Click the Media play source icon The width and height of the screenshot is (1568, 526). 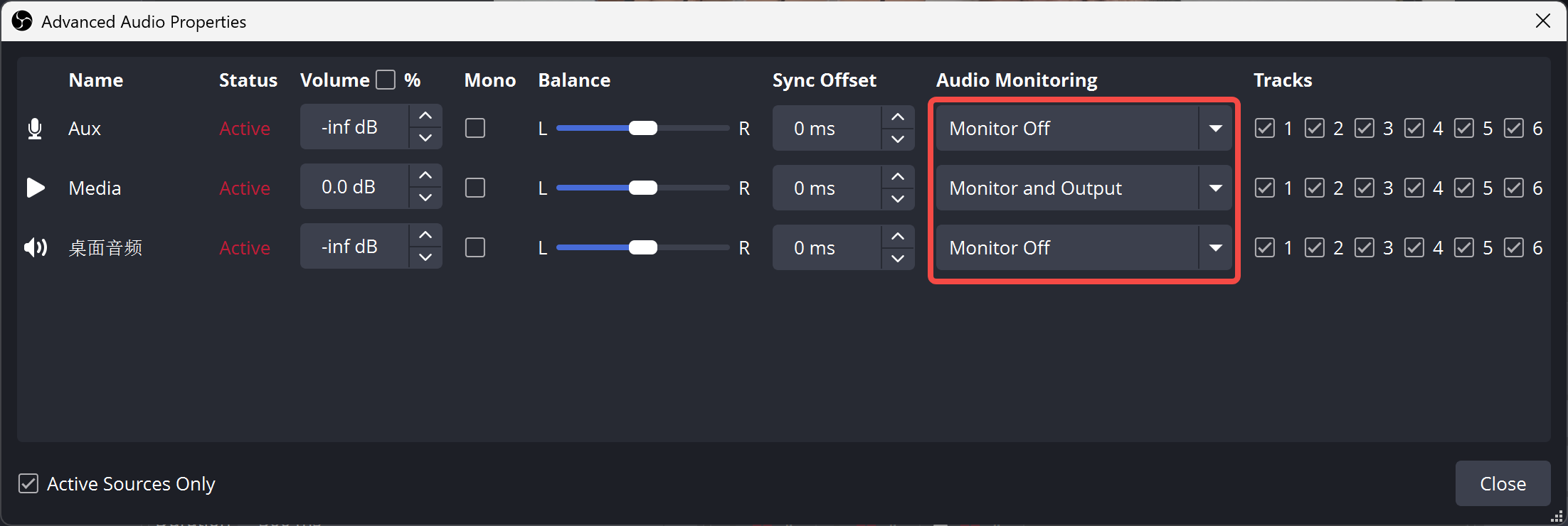click(x=36, y=188)
